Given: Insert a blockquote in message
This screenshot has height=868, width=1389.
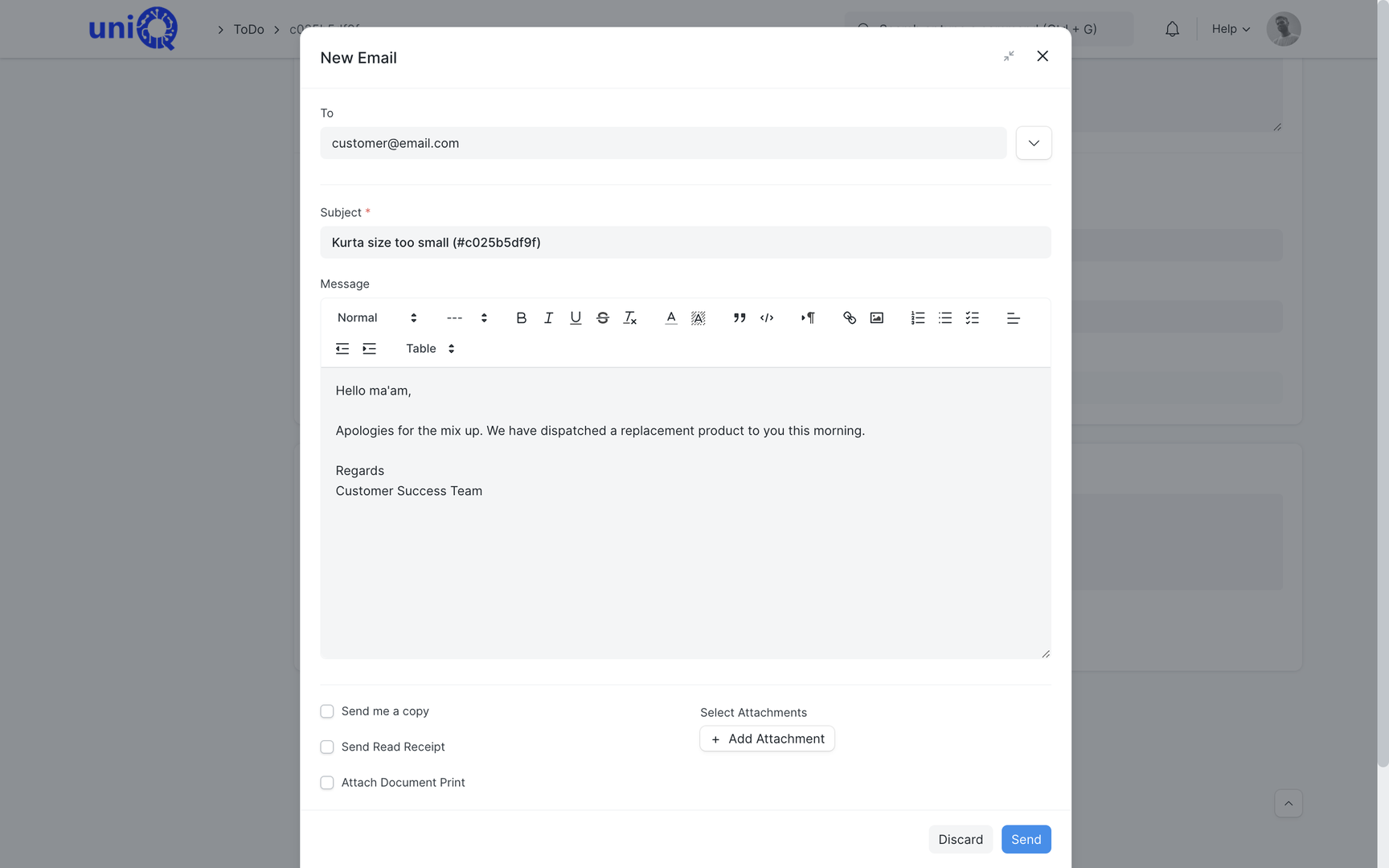Looking at the screenshot, I should [x=740, y=317].
